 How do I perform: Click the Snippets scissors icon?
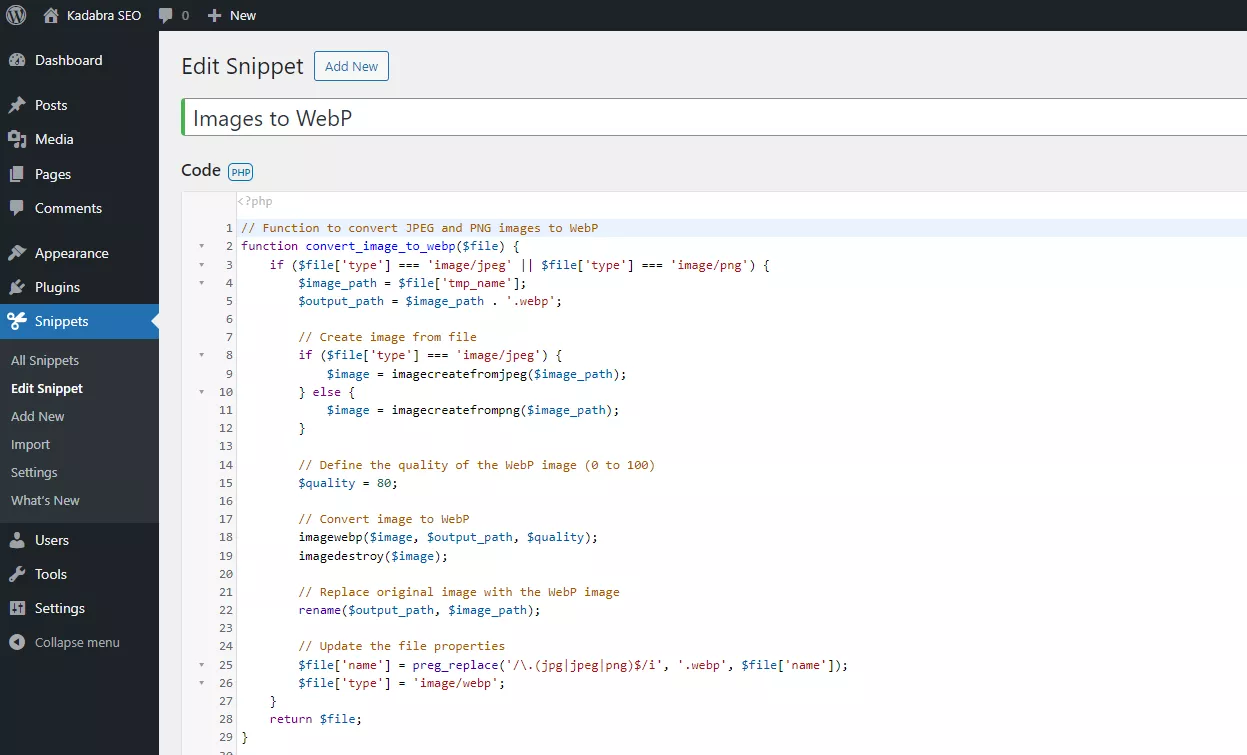click(17, 321)
